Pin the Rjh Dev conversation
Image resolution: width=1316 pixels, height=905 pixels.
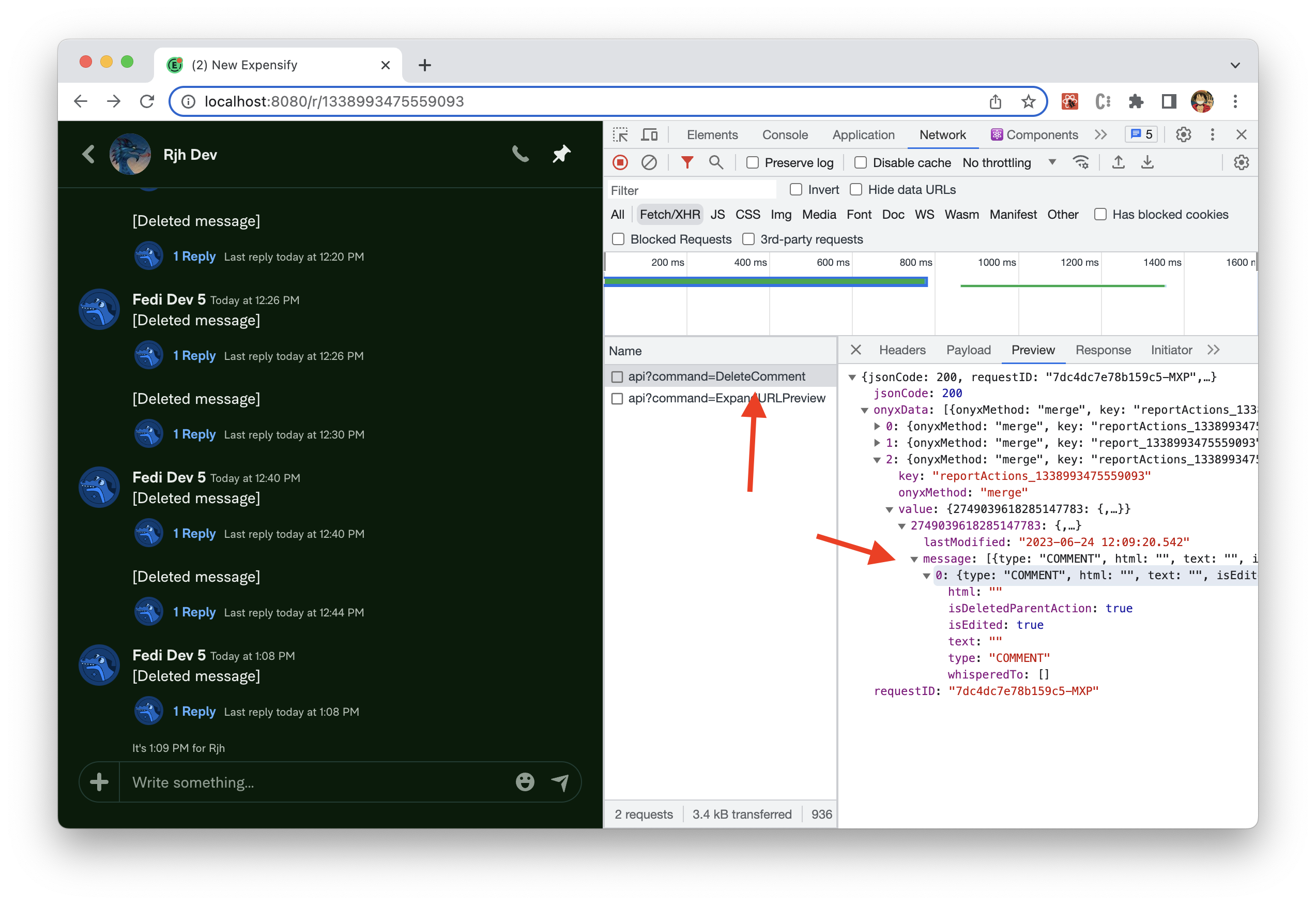coord(561,154)
